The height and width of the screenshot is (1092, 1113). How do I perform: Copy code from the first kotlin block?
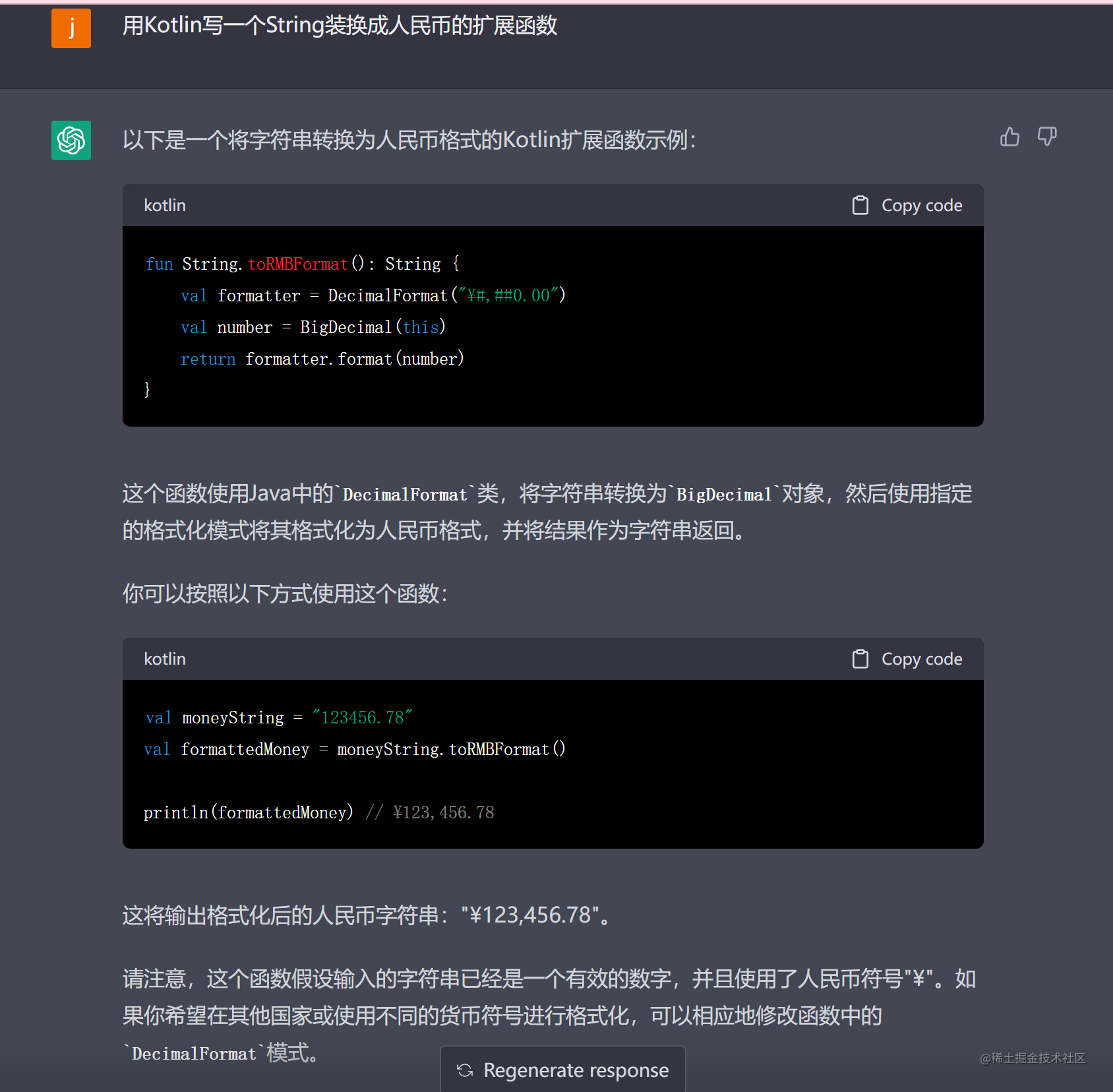coord(907,205)
